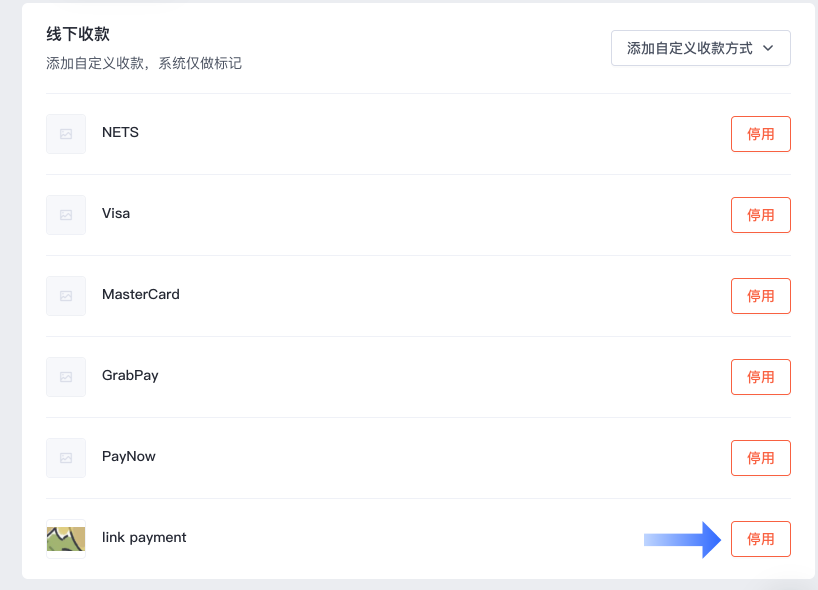
Task: Click the GrabPay placeholder image icon
Action: 66,377
